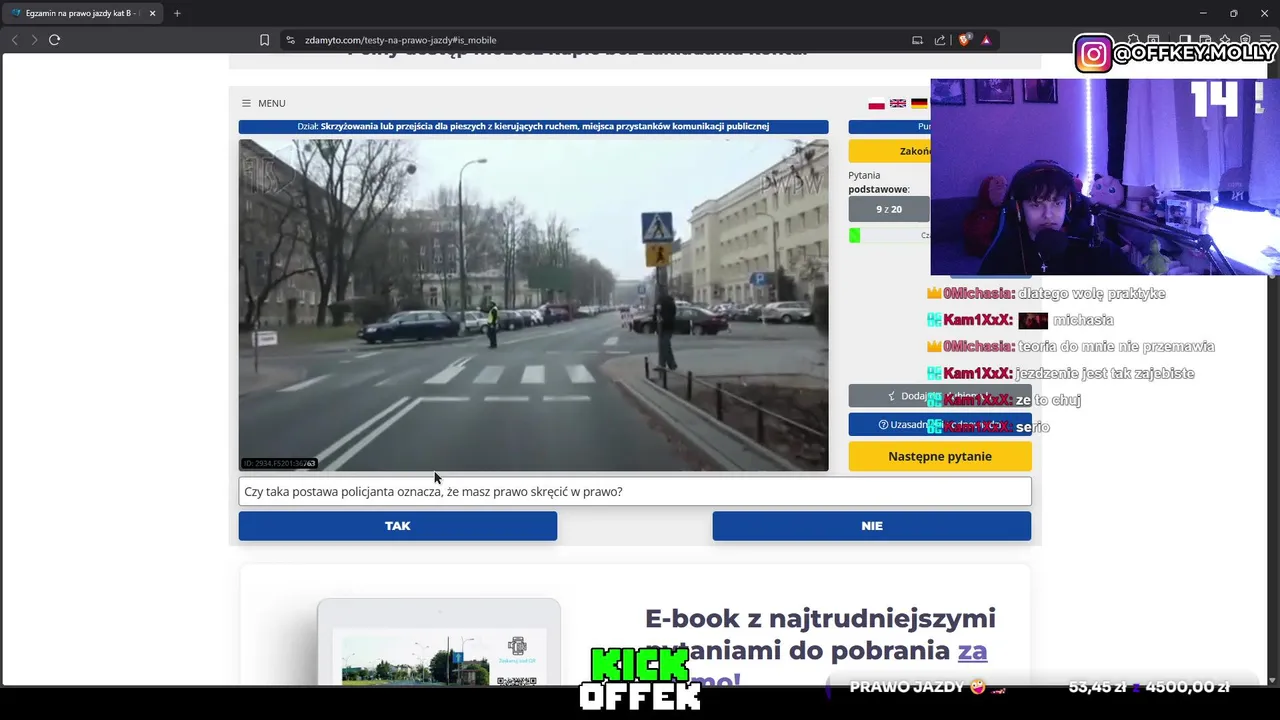Go to Następne pytanie
This screenshot has width=1280, height=720.
tap(940, 456)
